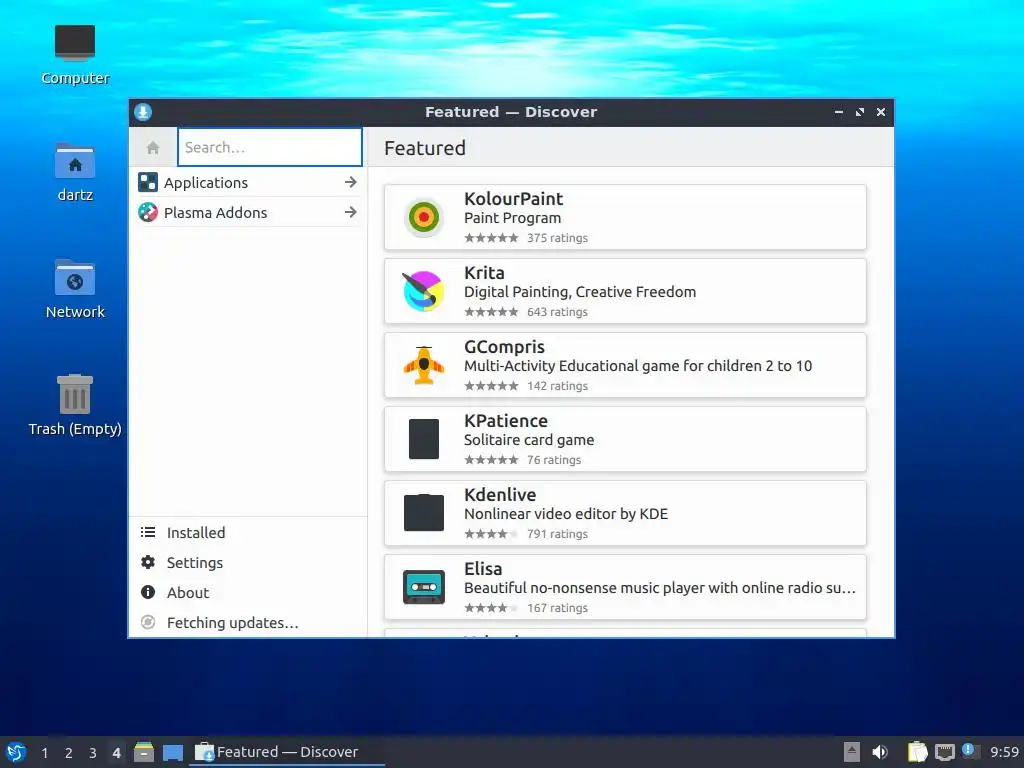The width and height of the screenshot is (1024, 768).
Task: Open the dartz home folder icon
Action: tap(74, 172)
